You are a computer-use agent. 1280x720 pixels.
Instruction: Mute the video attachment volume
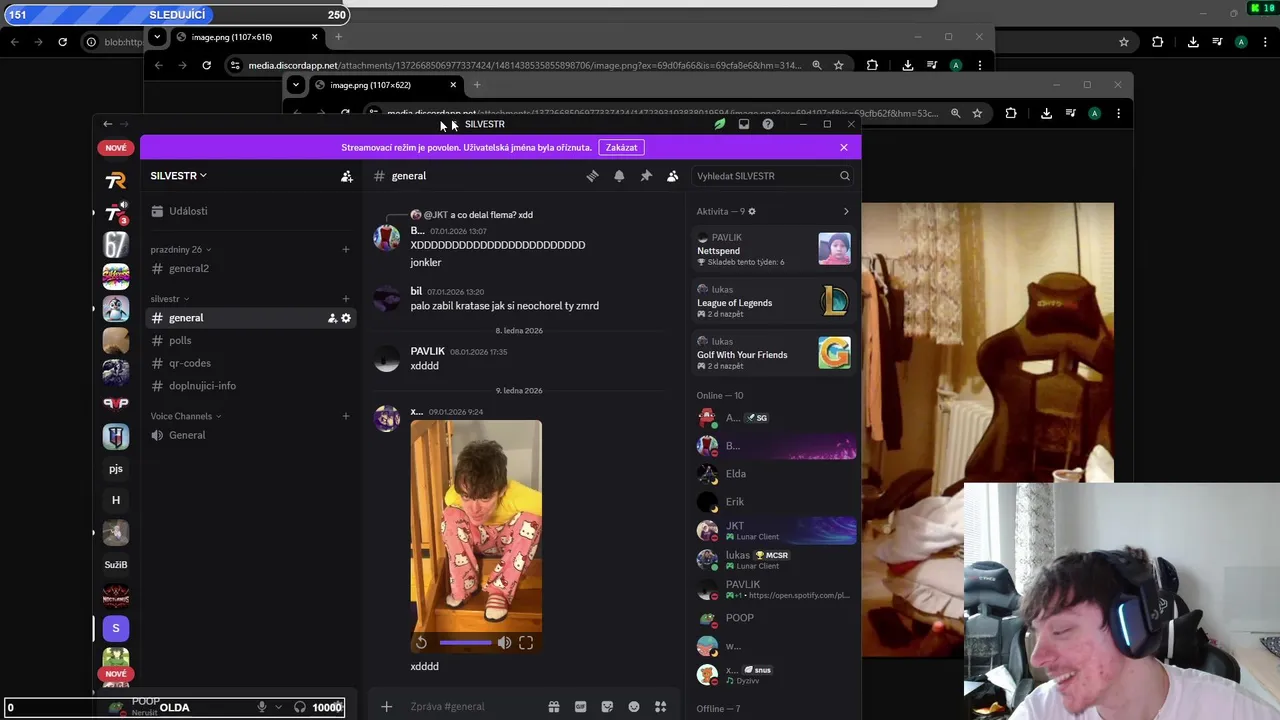tap(504, 643)
